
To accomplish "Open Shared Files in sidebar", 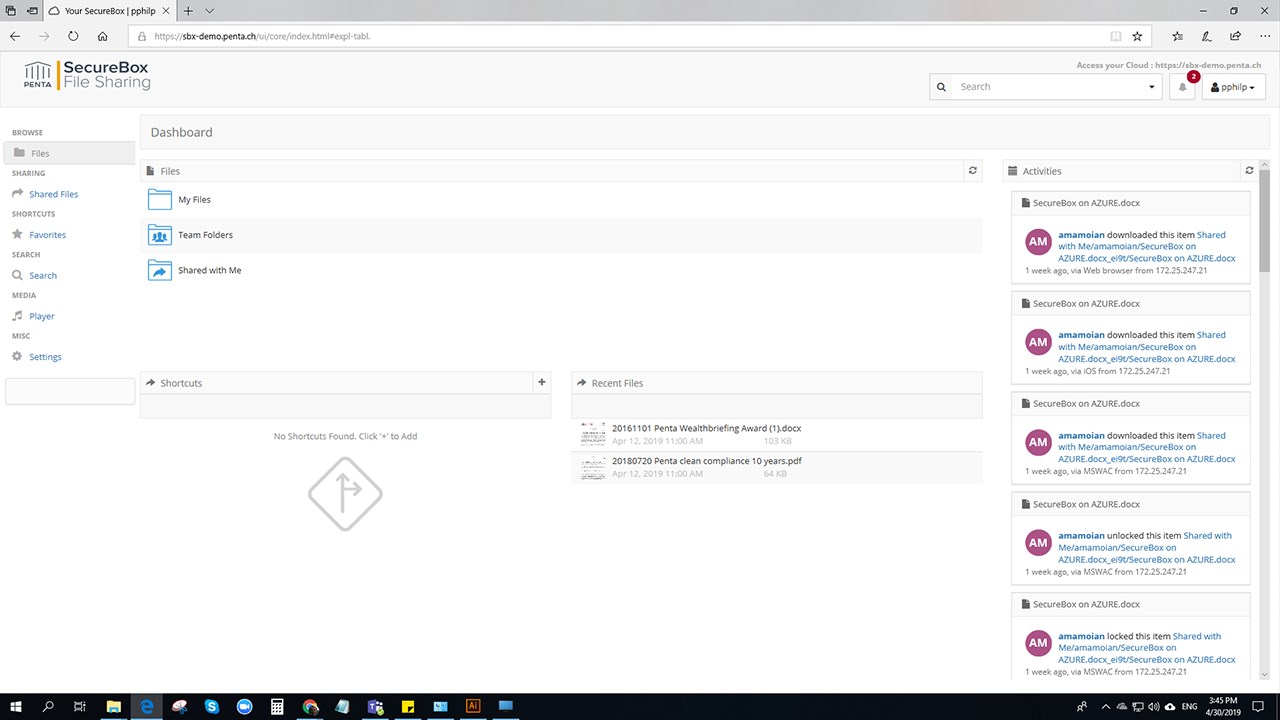I will (53, 194).
